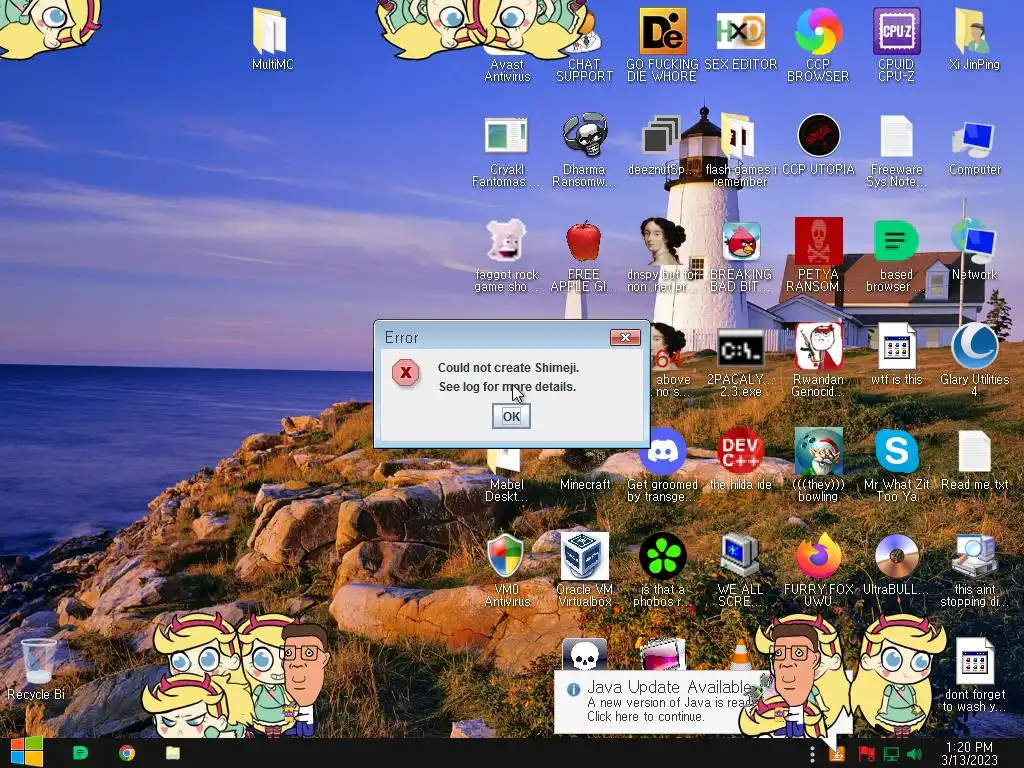Select the Mr What Zit Skype icon
The width and height of the screenshot is (1024, 768).
[897, 451]
